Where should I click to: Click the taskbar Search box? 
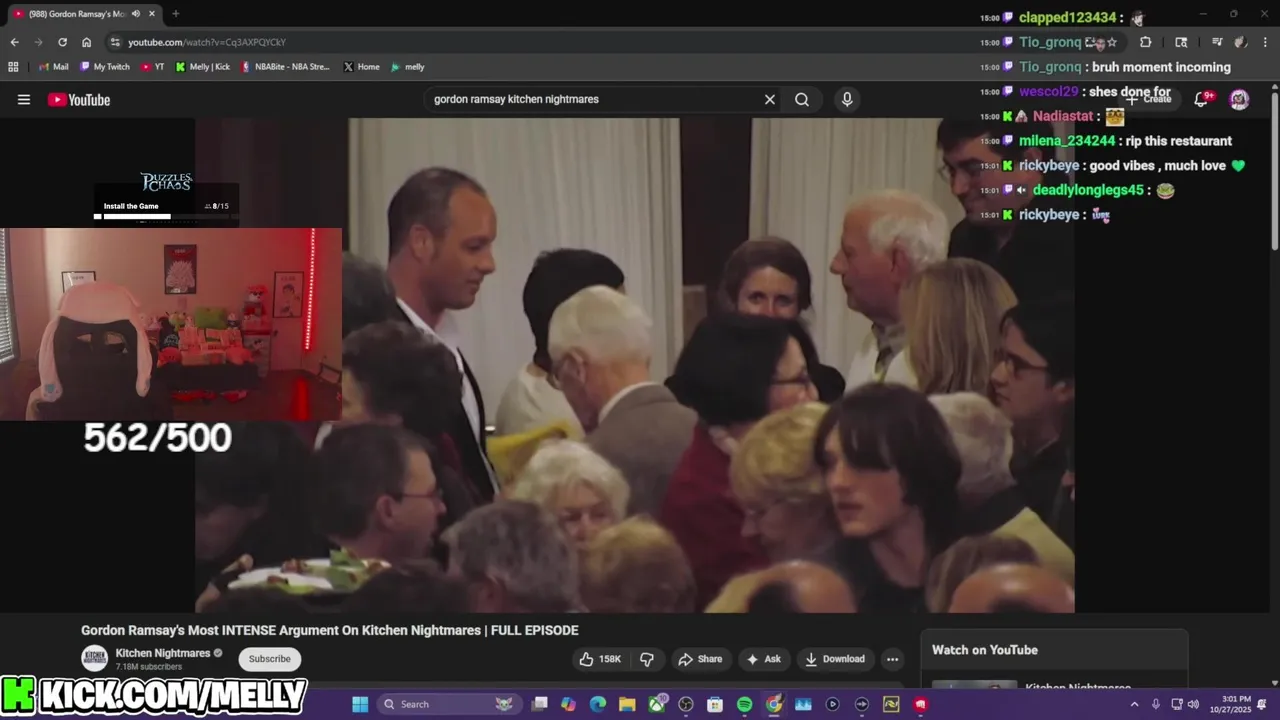[x=450, y=704]
